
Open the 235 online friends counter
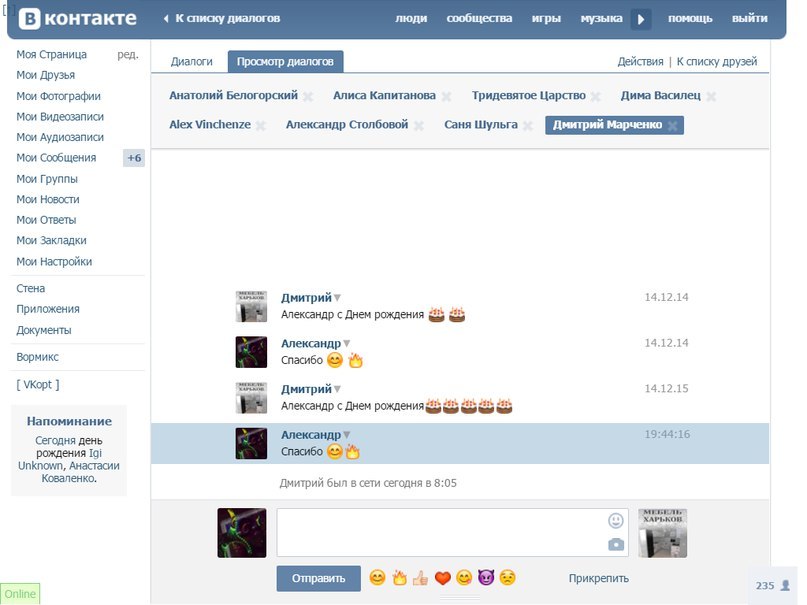pyautogui.click(x=772, y=585)
